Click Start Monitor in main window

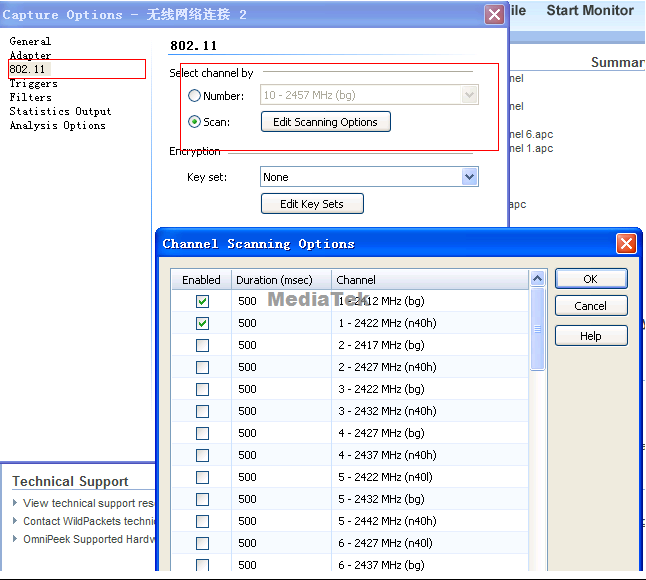click(590, 10)
